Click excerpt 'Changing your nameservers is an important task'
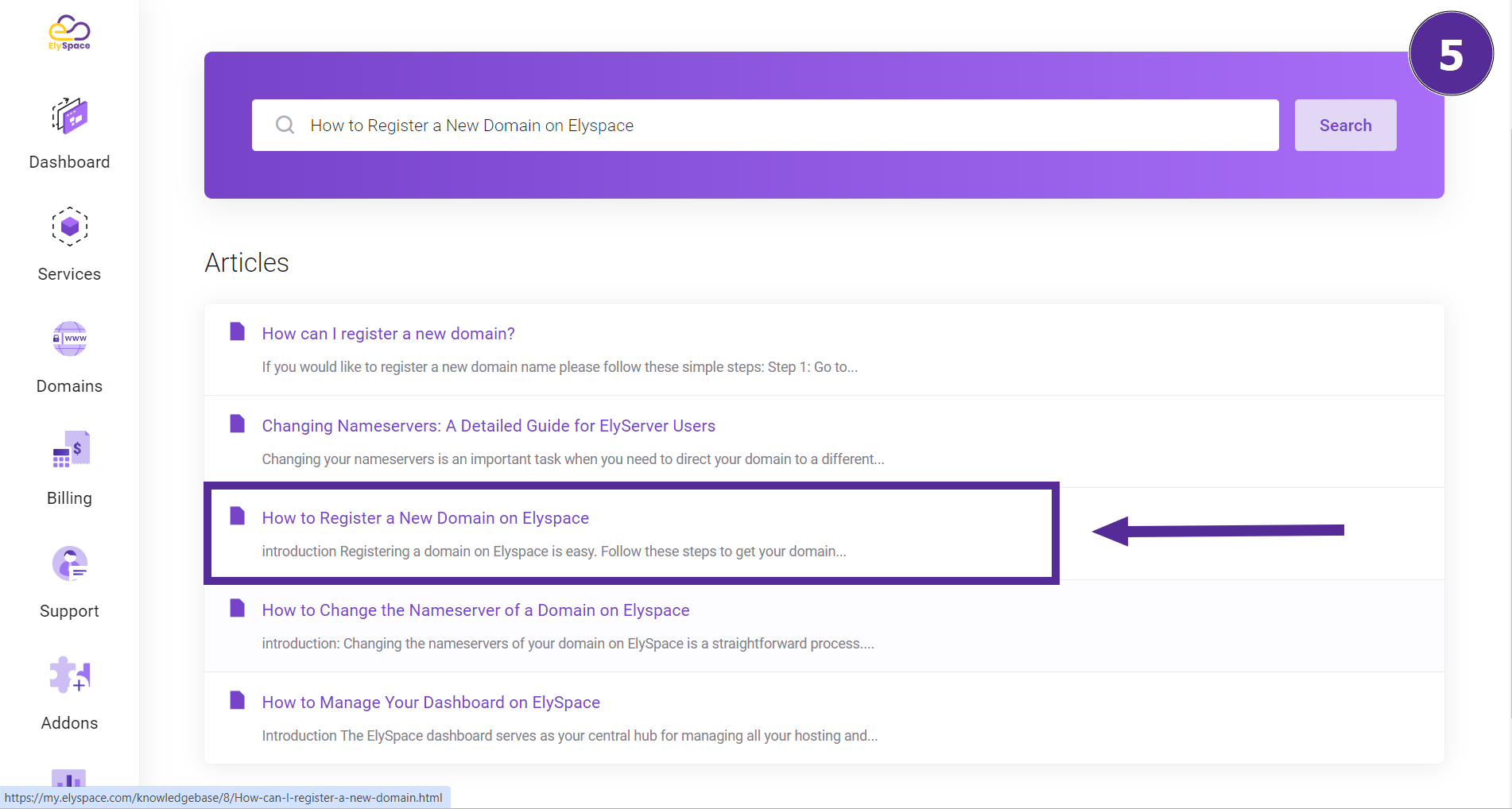This screenshot has width=1512, height=809. point(573,459)
